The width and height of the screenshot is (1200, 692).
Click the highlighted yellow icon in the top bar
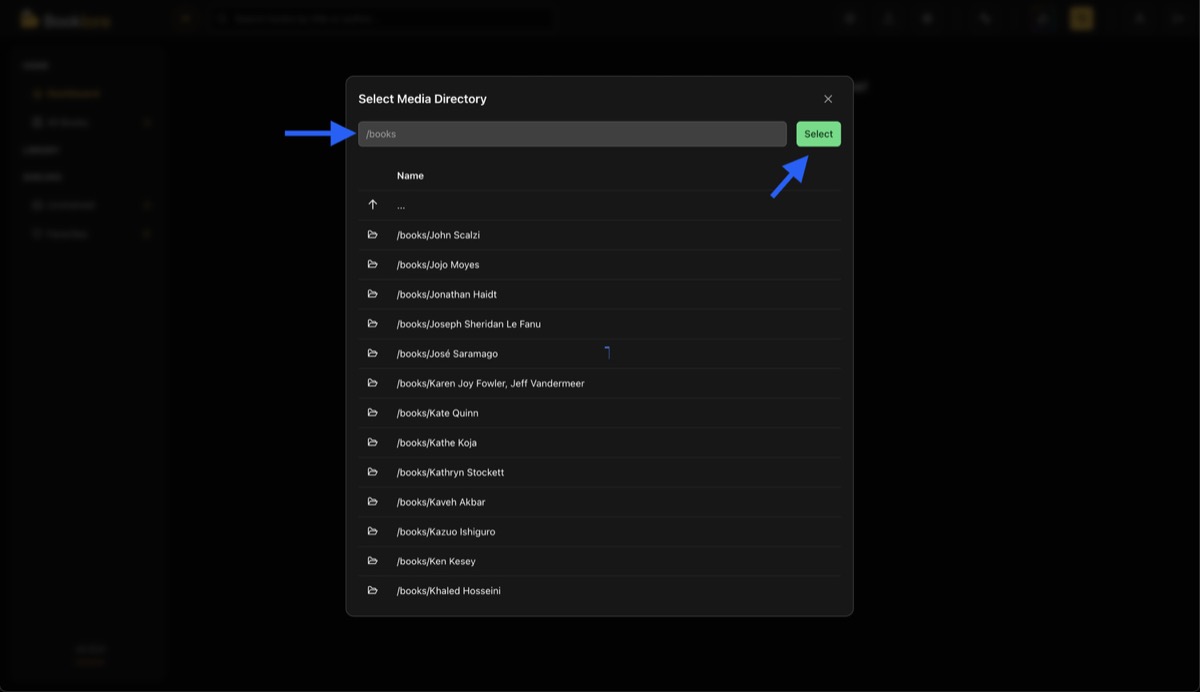[x=1081, y=18]
